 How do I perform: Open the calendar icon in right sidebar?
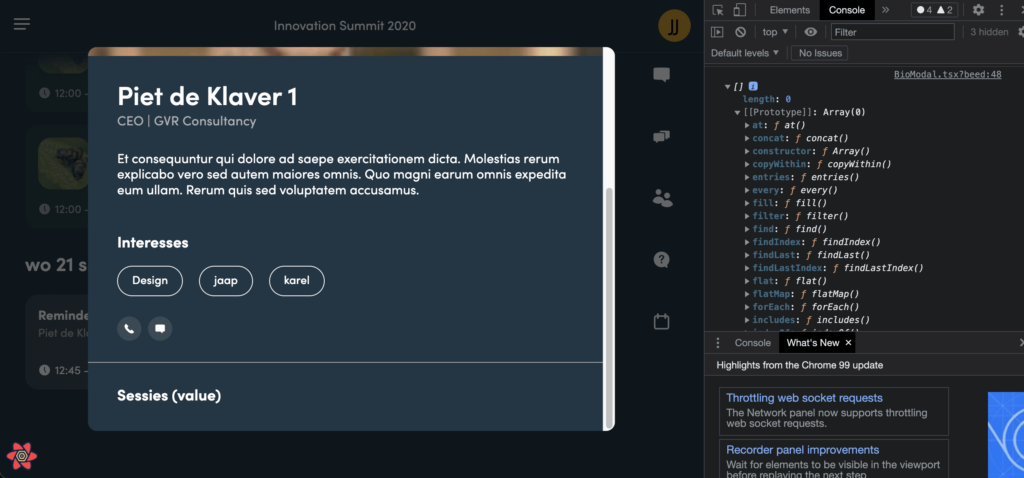pos(661,322)
